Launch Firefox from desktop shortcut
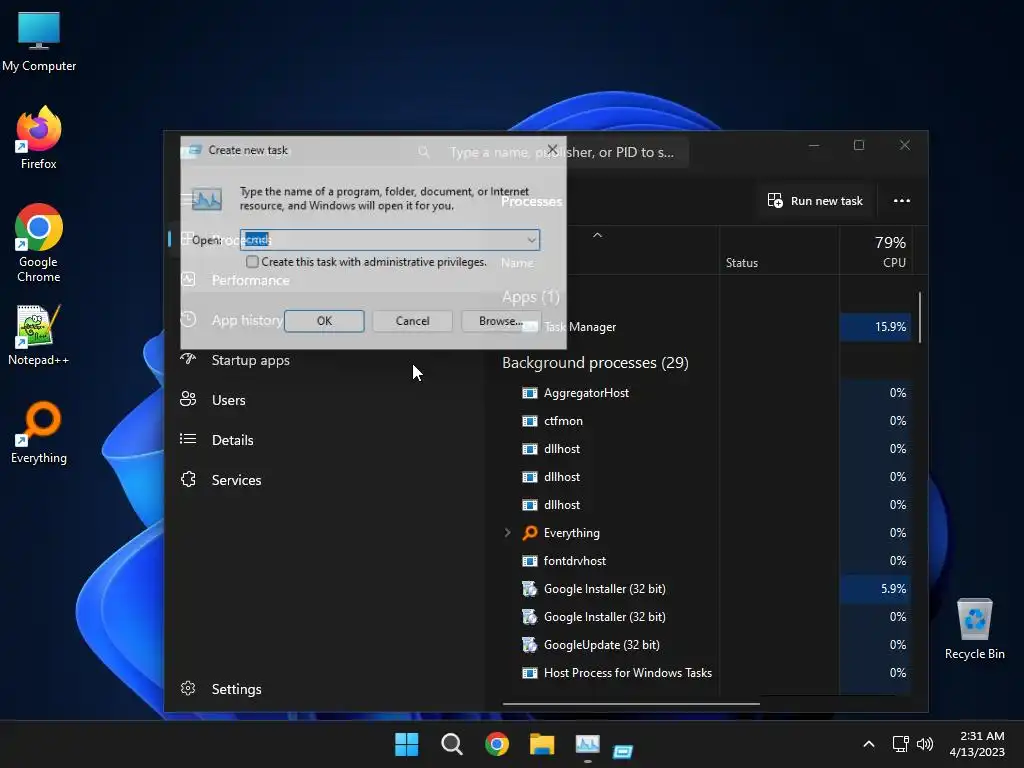1024x768 pixels. click(39, 138)
